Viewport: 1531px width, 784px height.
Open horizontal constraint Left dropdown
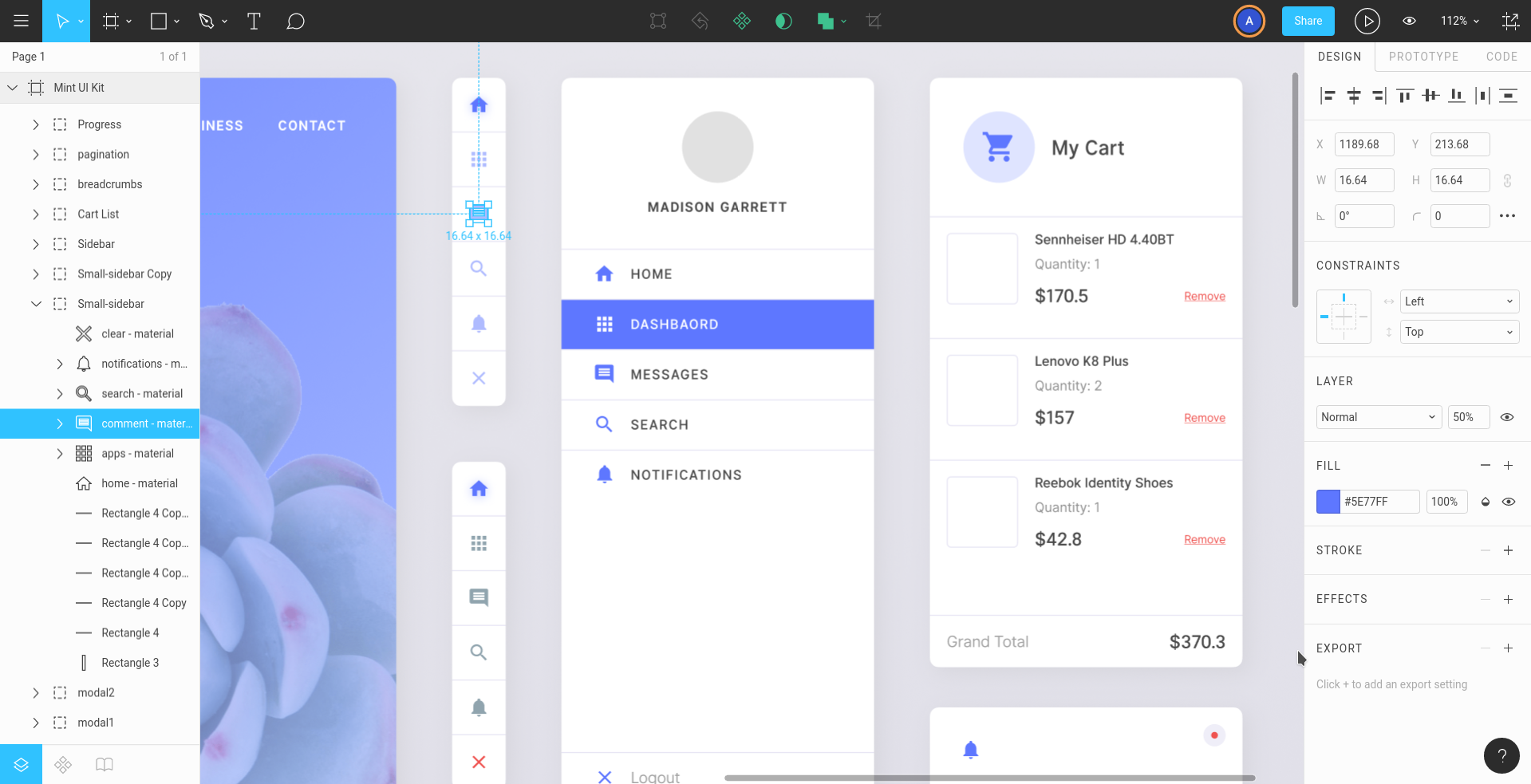click(1459, 301)
